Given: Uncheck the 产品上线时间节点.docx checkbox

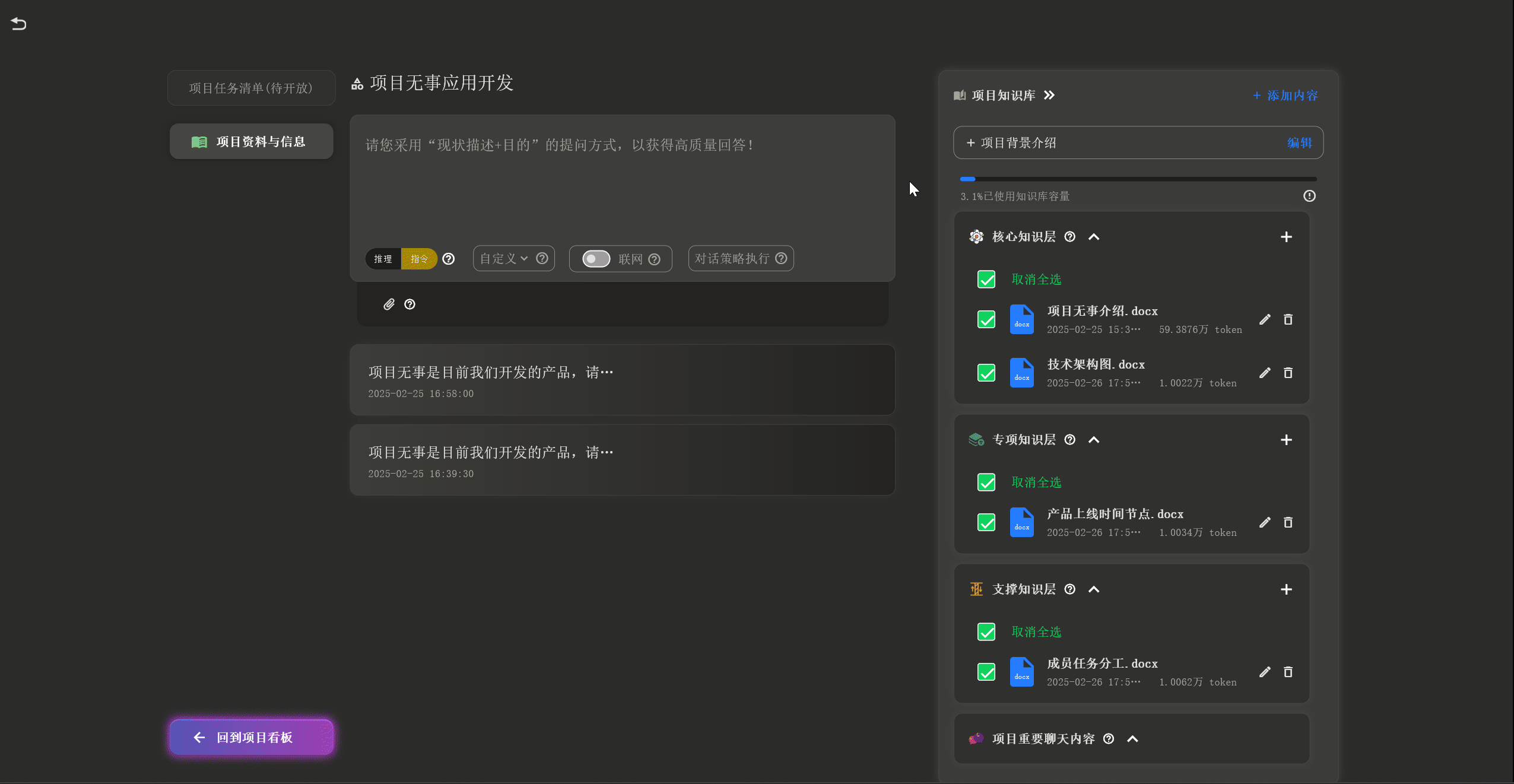Looking at the screenshot, I should click(986, 522).
